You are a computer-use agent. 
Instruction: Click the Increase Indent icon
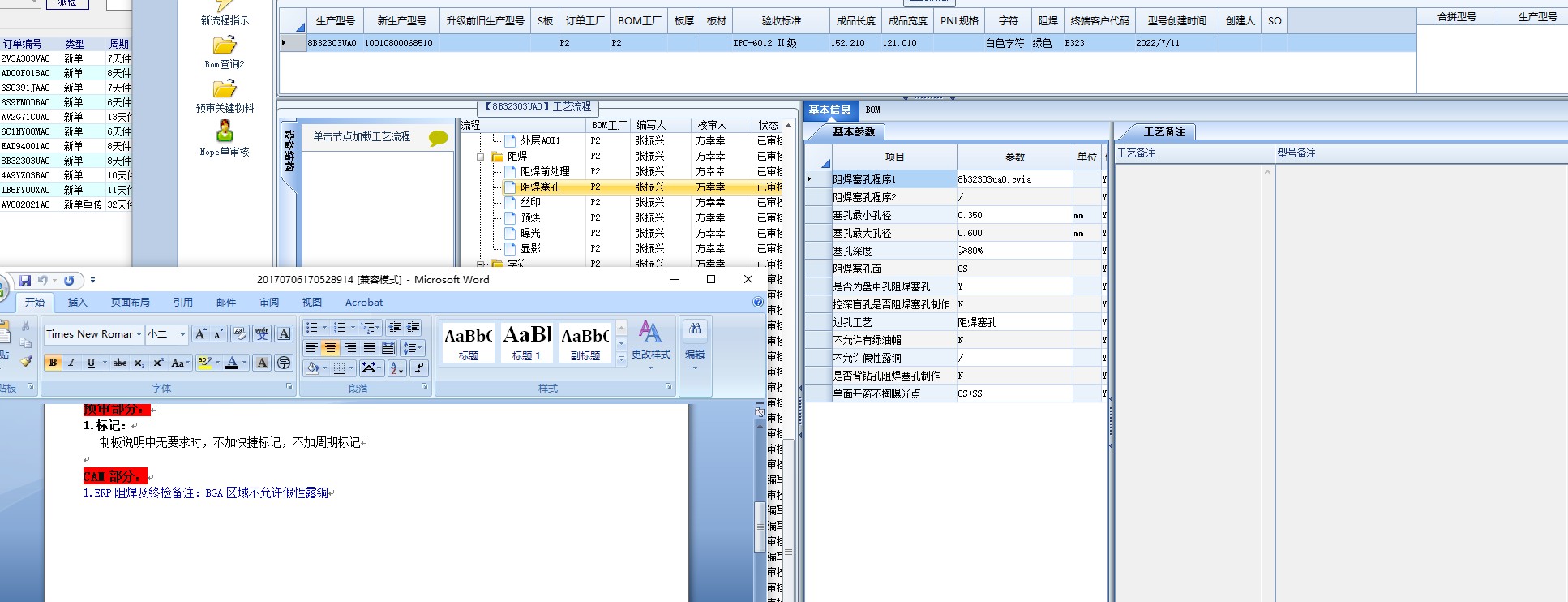pyautogui.click(x=413, y=328)
